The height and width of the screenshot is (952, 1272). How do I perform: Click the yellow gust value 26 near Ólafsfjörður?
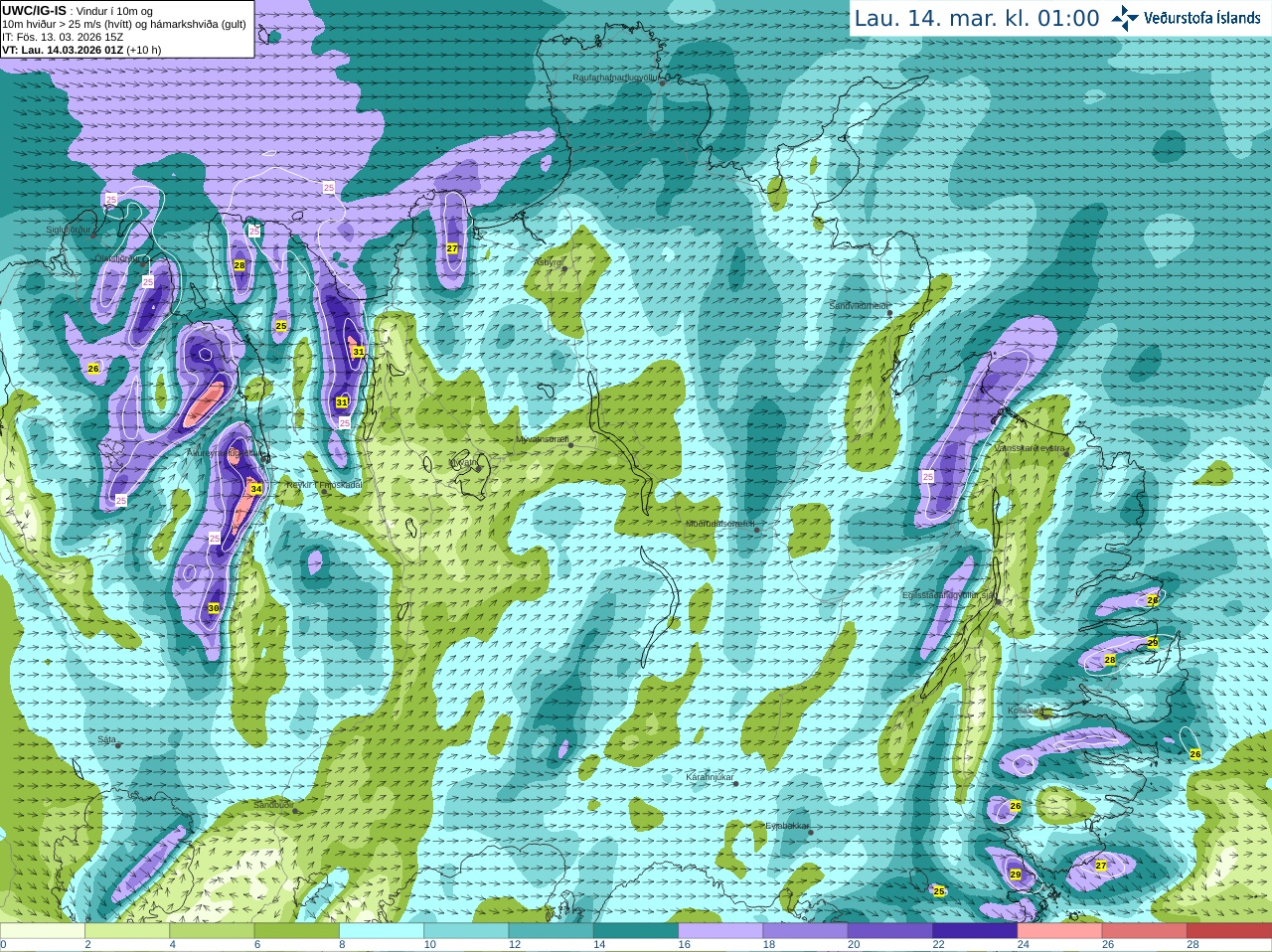pyautogui.click(x=93, y=369)
